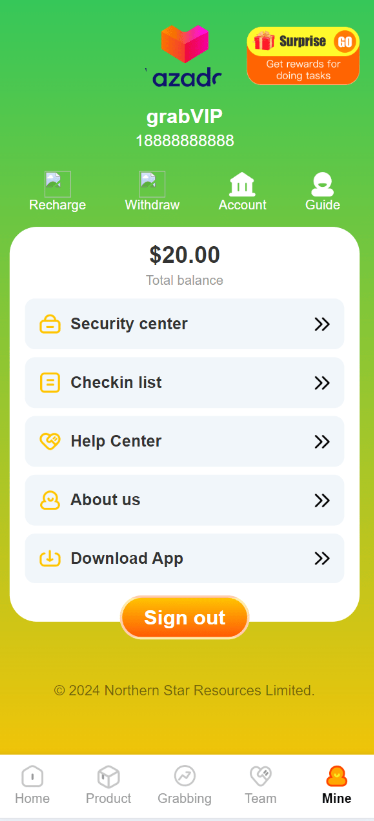The image size is (374, 821).
Task: Expand the About us chevron arrows
Action: tap(322, 500)
